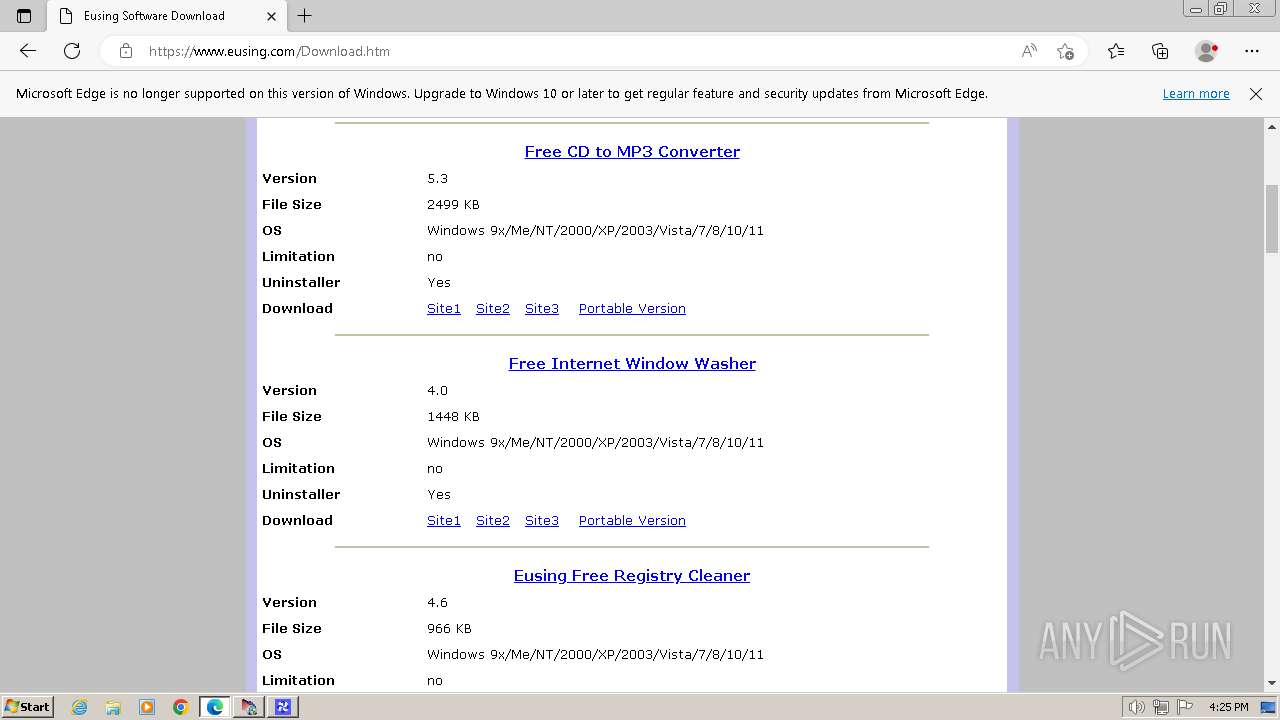Select the Eusing Software Download tab
Viewport: 1280px width, 720px height.
(x=166, y=16)
